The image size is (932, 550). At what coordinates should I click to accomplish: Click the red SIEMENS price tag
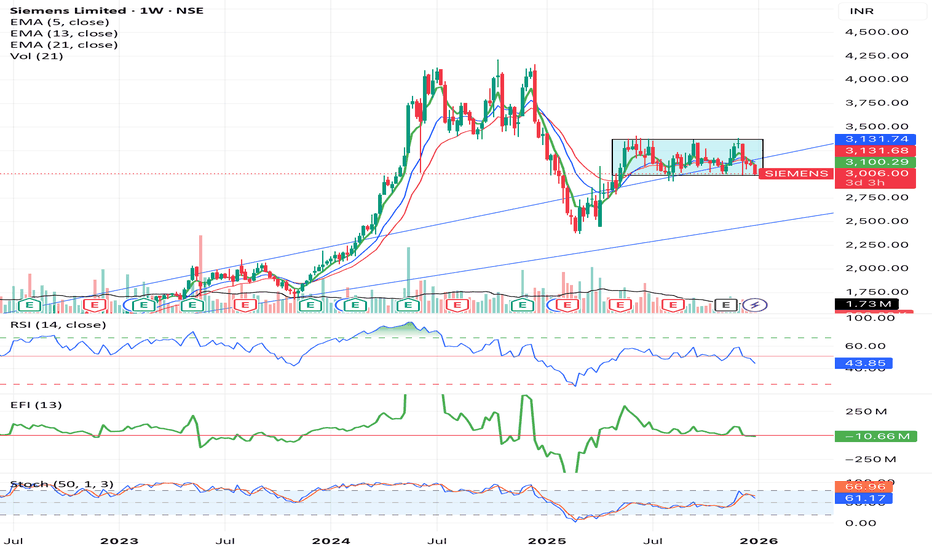point(796,174)
